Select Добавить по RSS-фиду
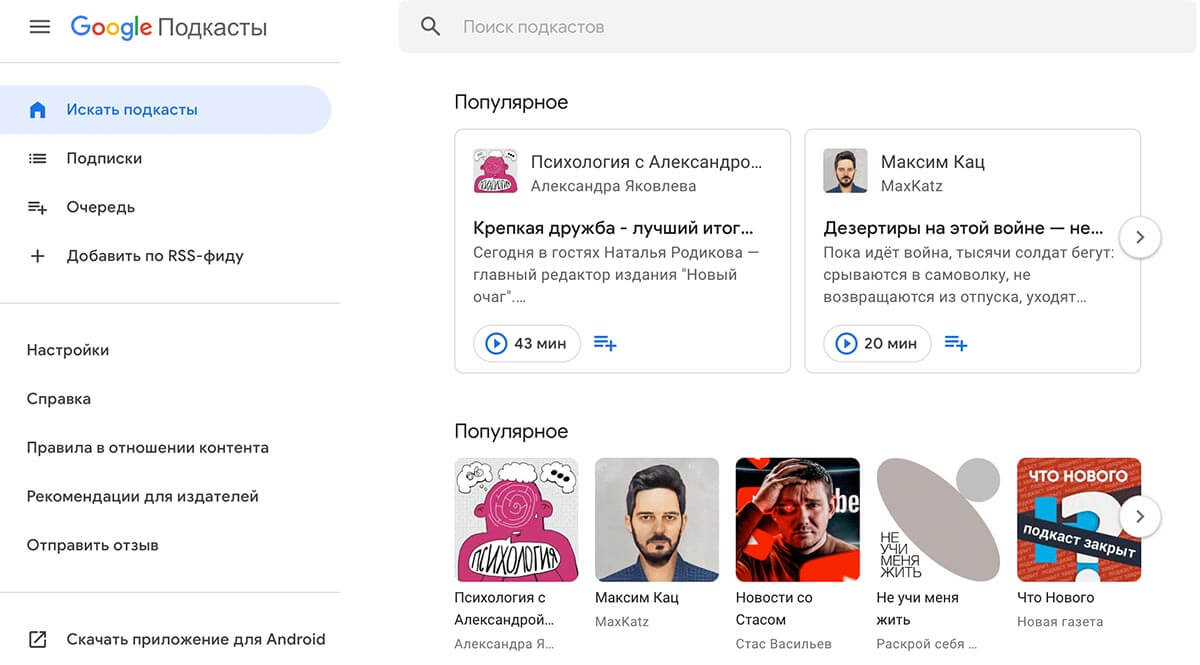1200x665 pixels. pyautogui.click(x=155, y=256)
